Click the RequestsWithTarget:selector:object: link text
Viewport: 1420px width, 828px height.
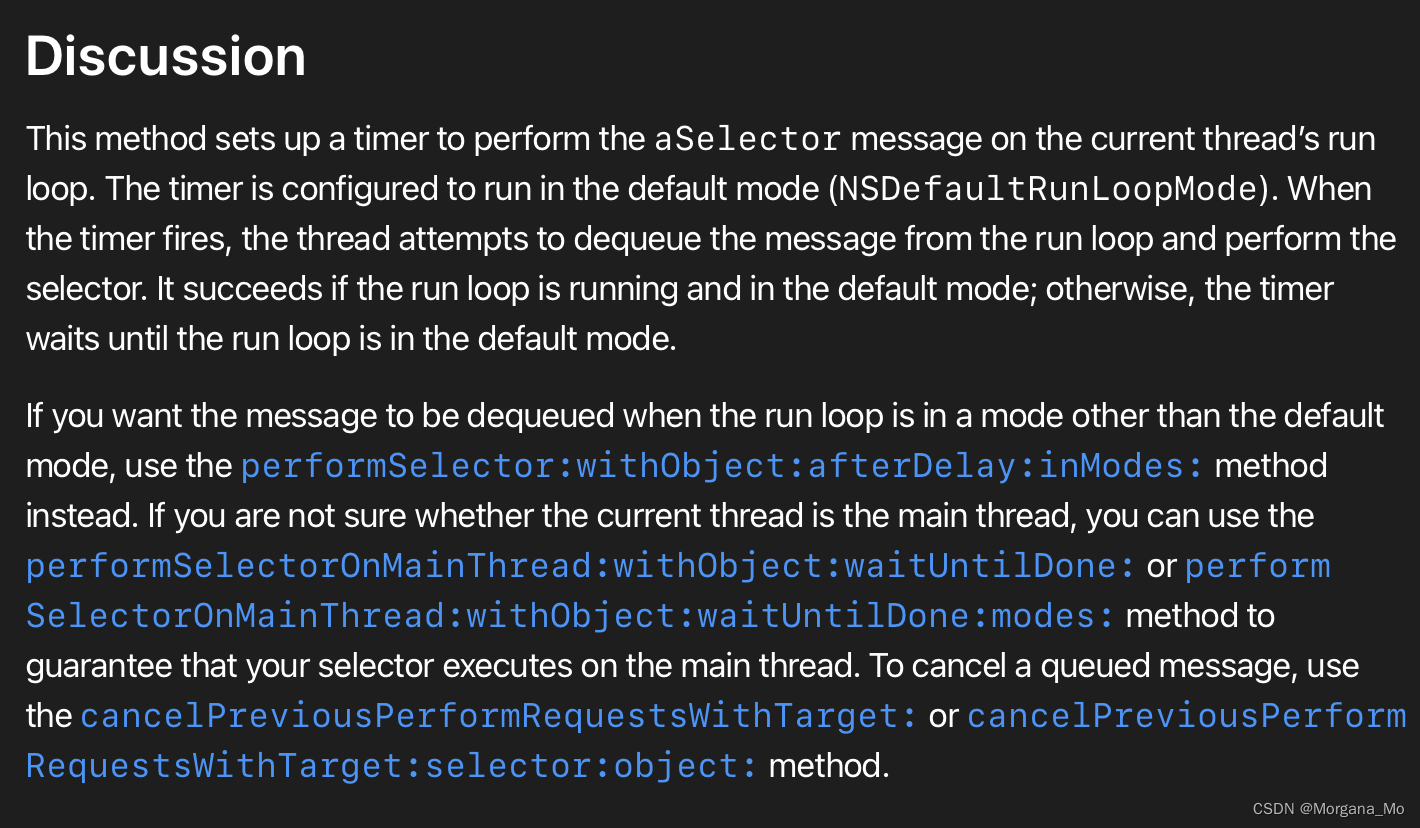(392, 766)
